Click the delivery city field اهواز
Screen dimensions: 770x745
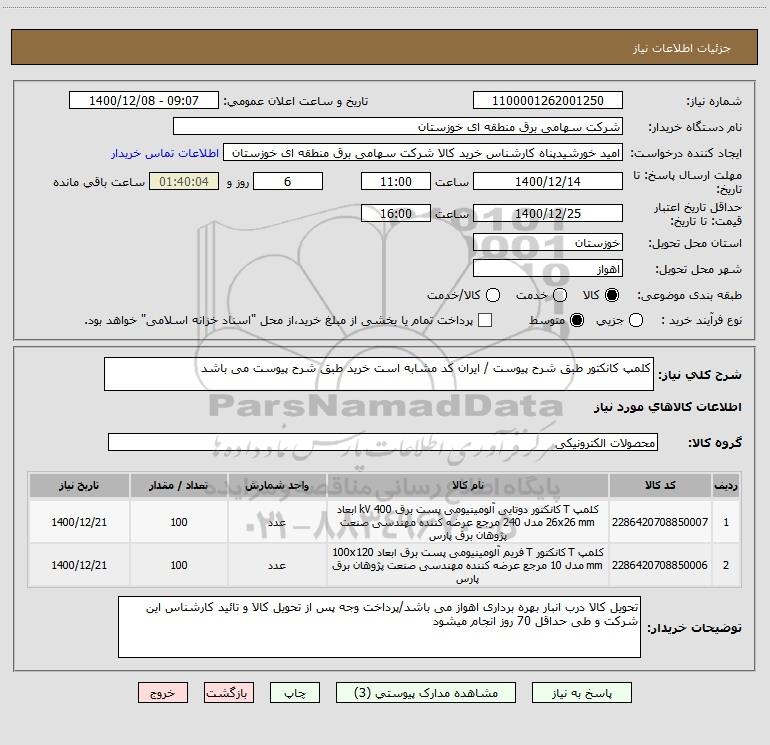coord(548,269)
